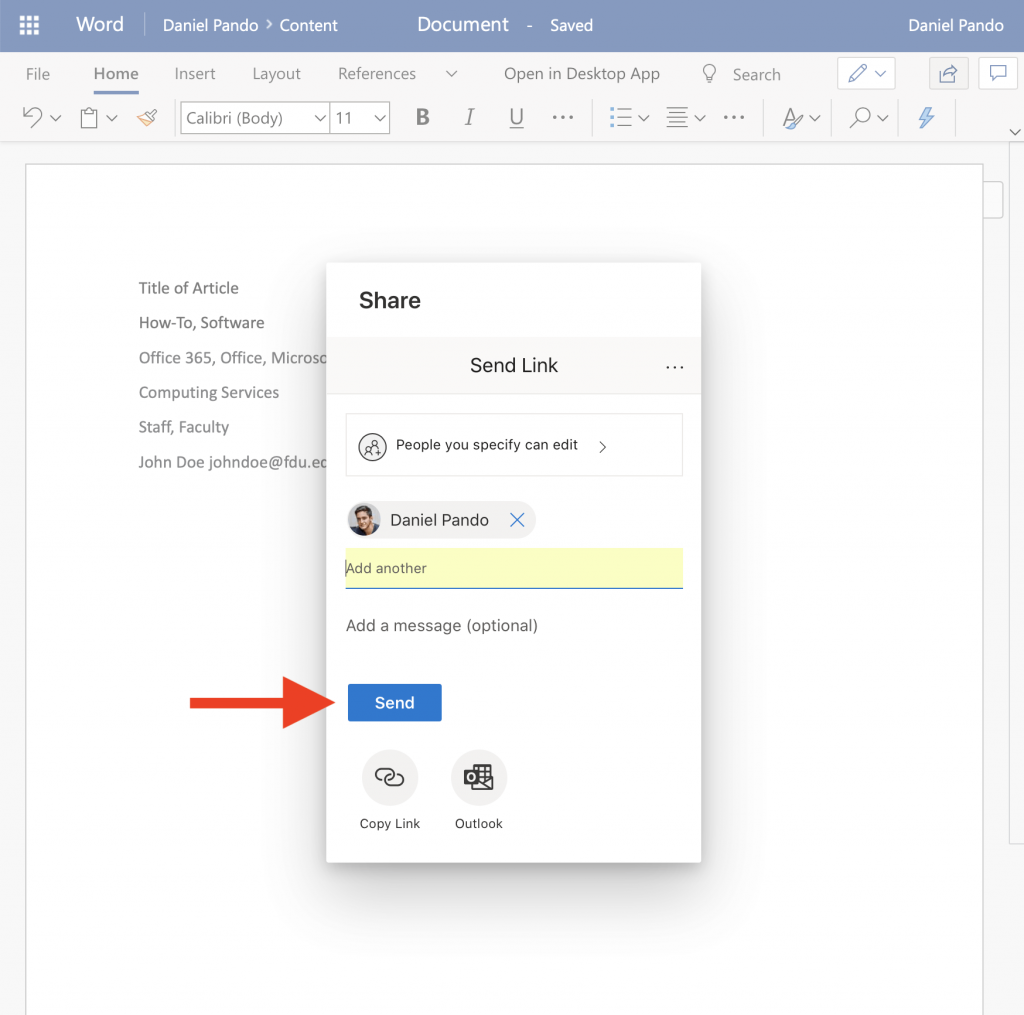
Task: Click the Outlook icon
Action: coord(479,777)
